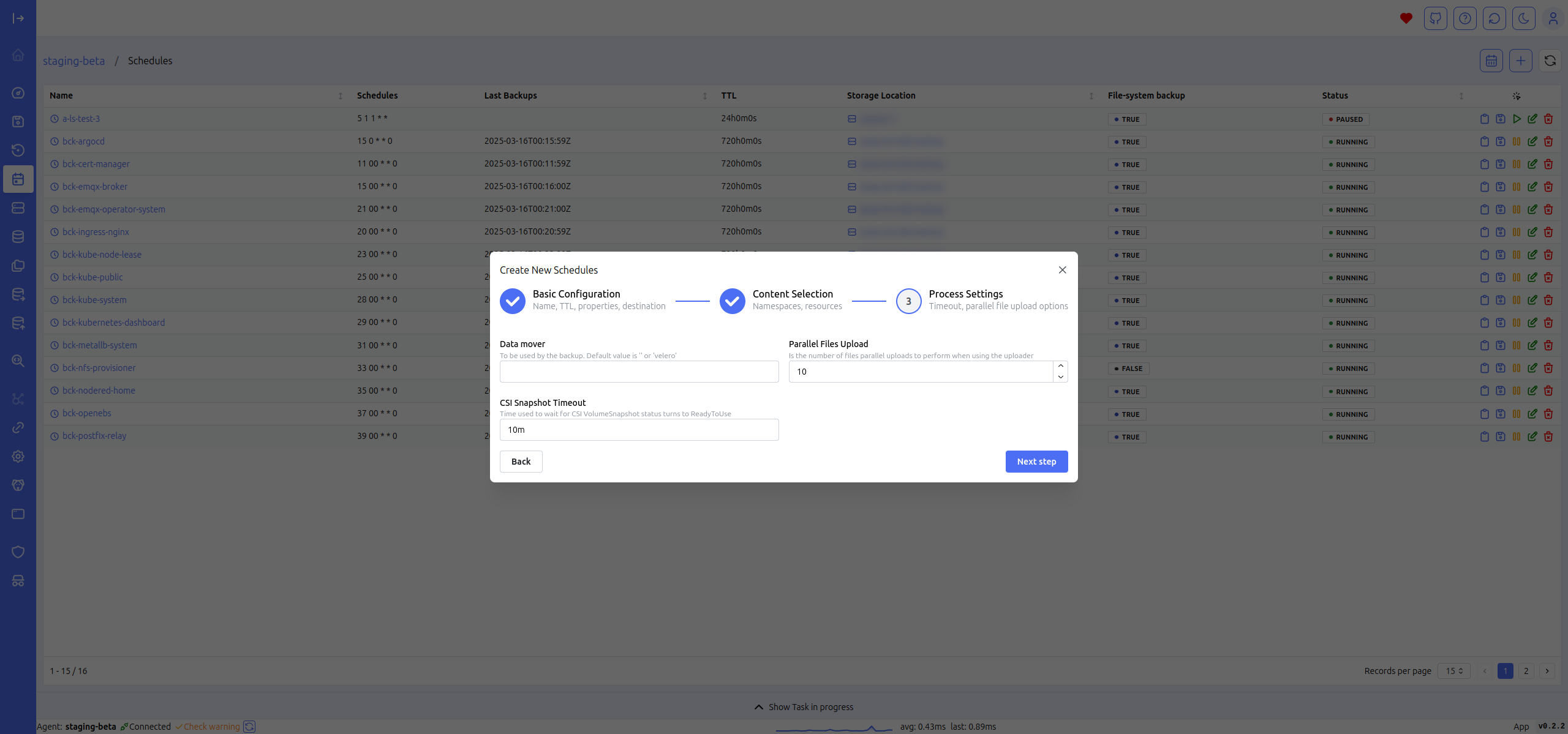Screen dimensions: 1568x734
Task: Open staging-beta breadcrumb link
Action: pyautogui.click(x=74, y=61)
